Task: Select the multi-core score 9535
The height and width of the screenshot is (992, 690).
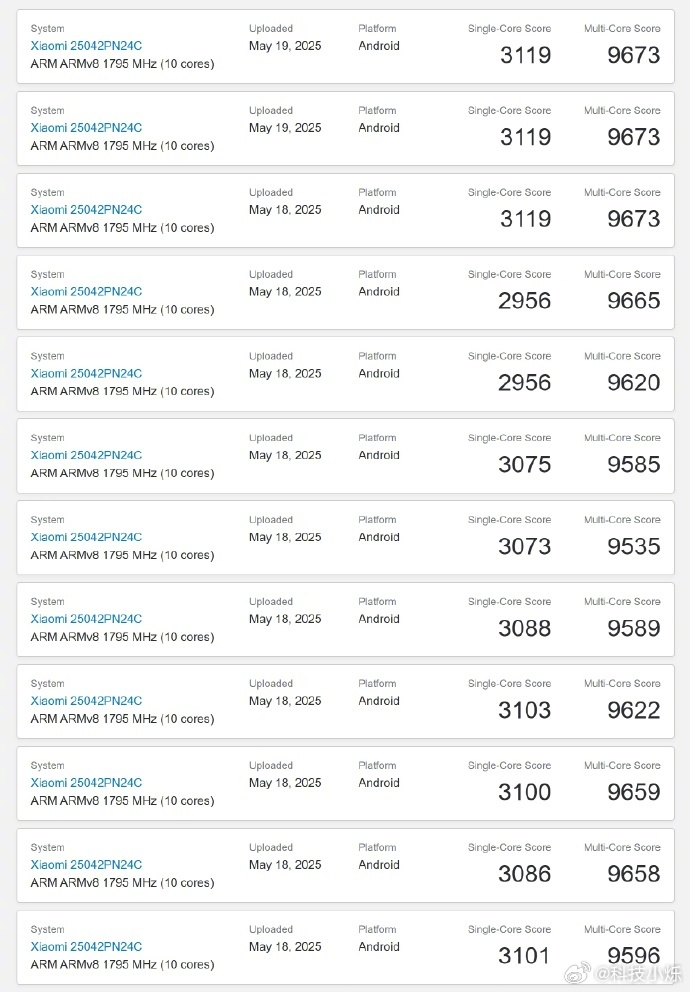Action: point(634,546)
